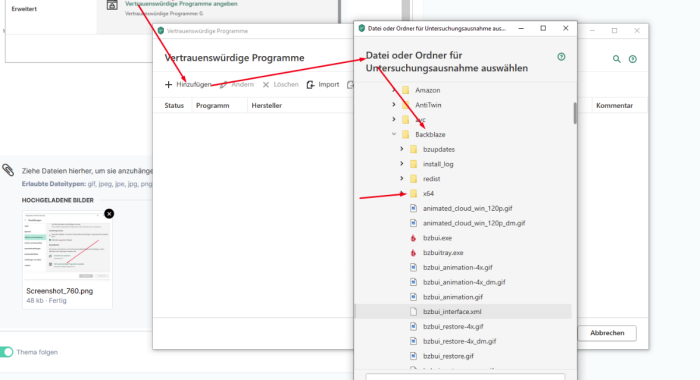Click the paperclip attachment icon
The height and width of the screenshot is (380, 700).
pyautogui.click(x=8, y=170)
